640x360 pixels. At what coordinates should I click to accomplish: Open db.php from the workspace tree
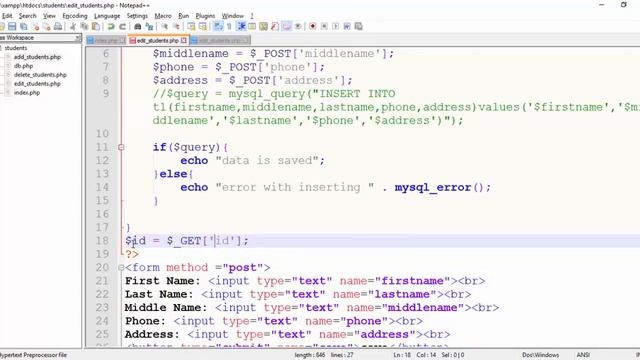tap(23, 66)
